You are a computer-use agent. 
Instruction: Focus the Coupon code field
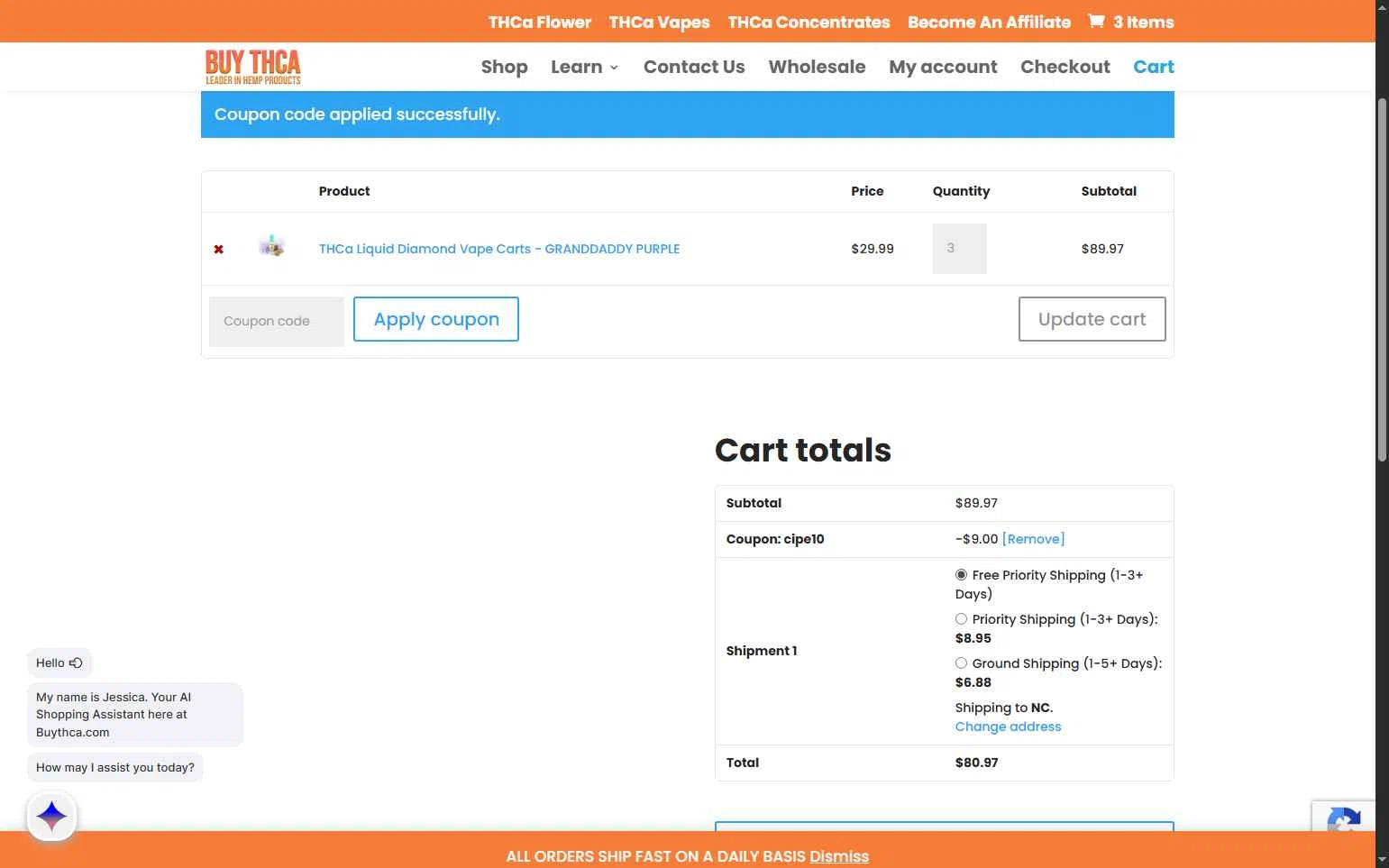pos(277,322)
